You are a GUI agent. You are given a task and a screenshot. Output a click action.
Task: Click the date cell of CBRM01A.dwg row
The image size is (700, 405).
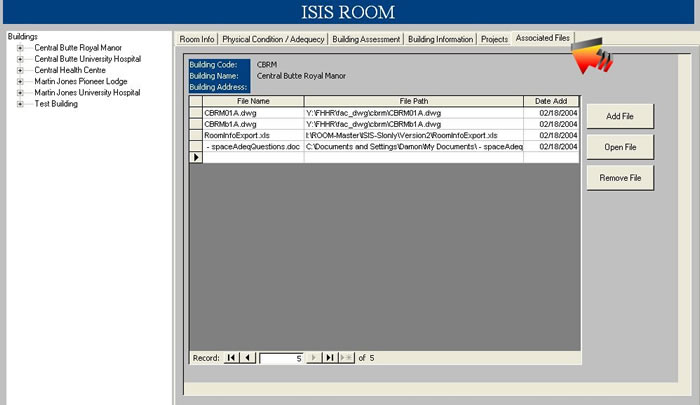click(551, 113)
